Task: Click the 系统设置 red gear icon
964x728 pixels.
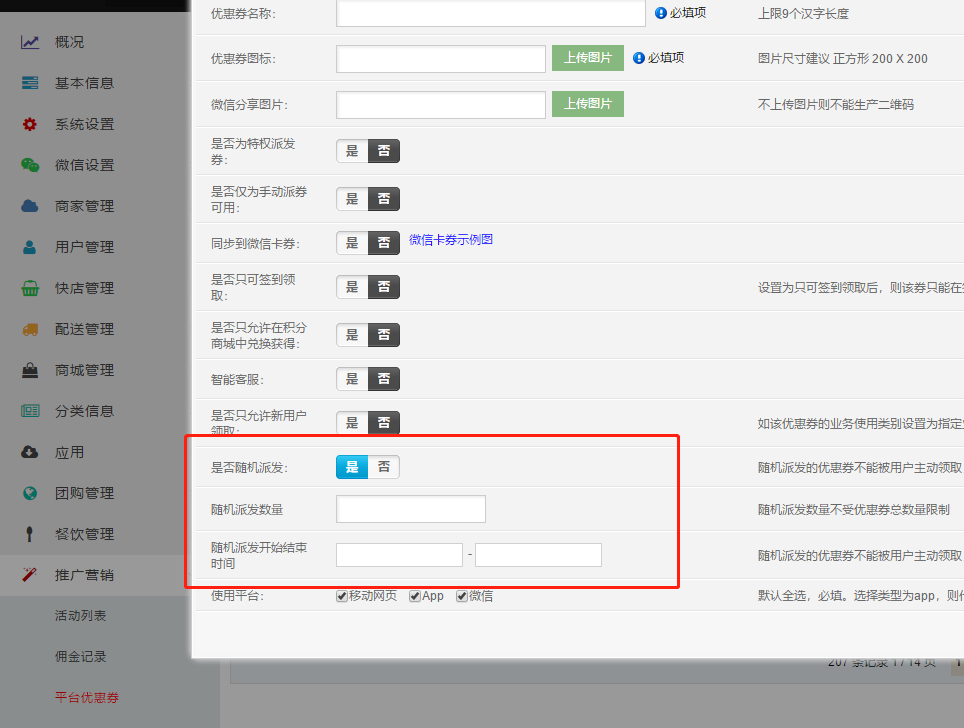Action: click(30, 124)
